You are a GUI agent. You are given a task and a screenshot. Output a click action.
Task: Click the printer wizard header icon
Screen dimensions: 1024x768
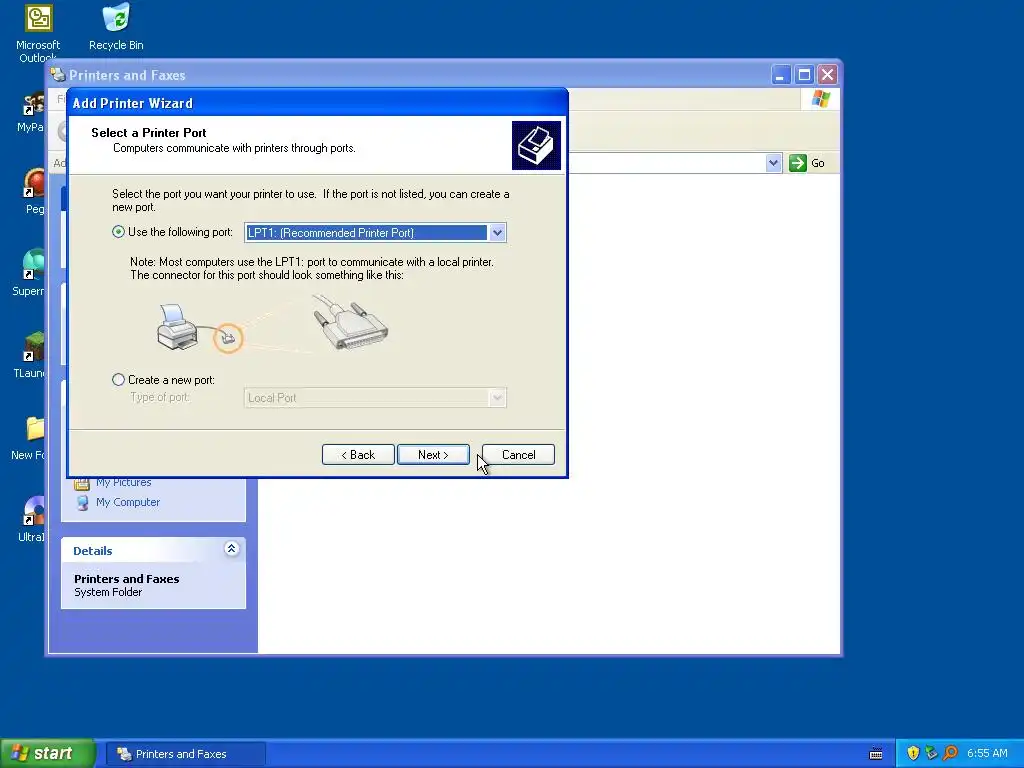(x=536, y=145)
